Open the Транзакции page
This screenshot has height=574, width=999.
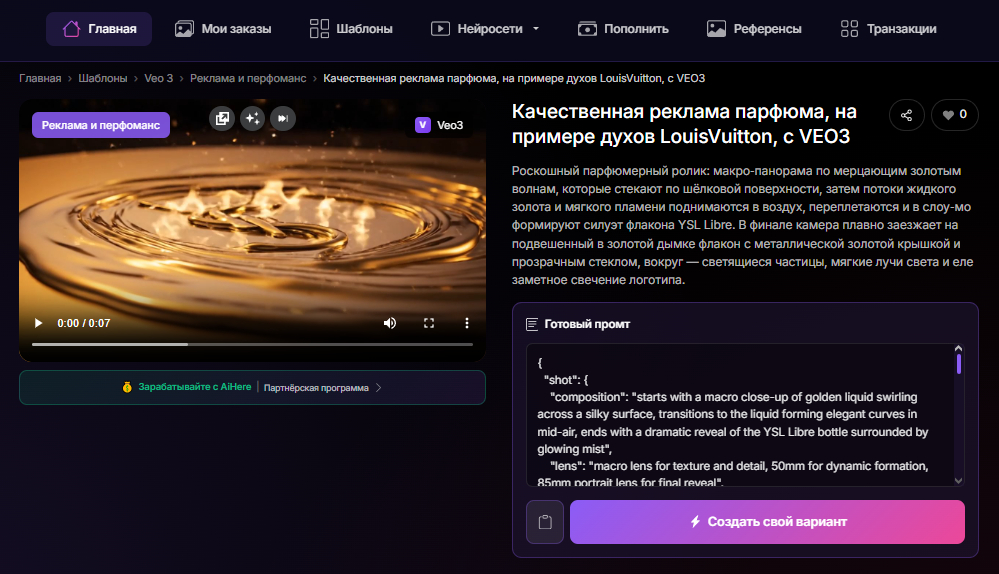[888, 29]
